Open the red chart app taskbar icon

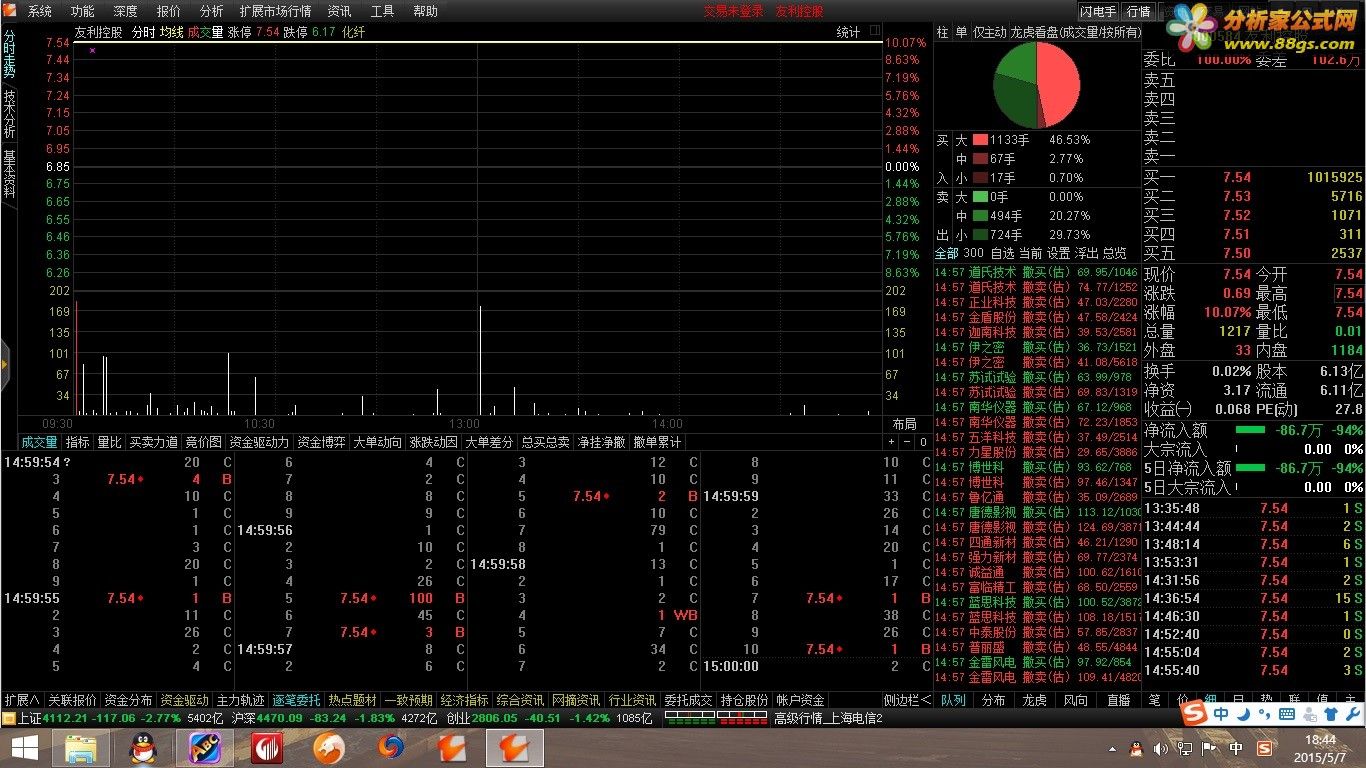click(x=266, y=747)
